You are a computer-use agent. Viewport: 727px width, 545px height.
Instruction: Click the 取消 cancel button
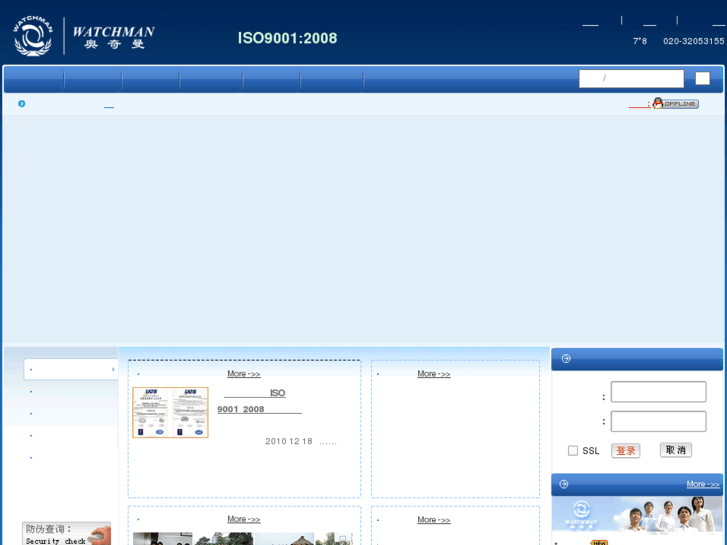[676, 450]
